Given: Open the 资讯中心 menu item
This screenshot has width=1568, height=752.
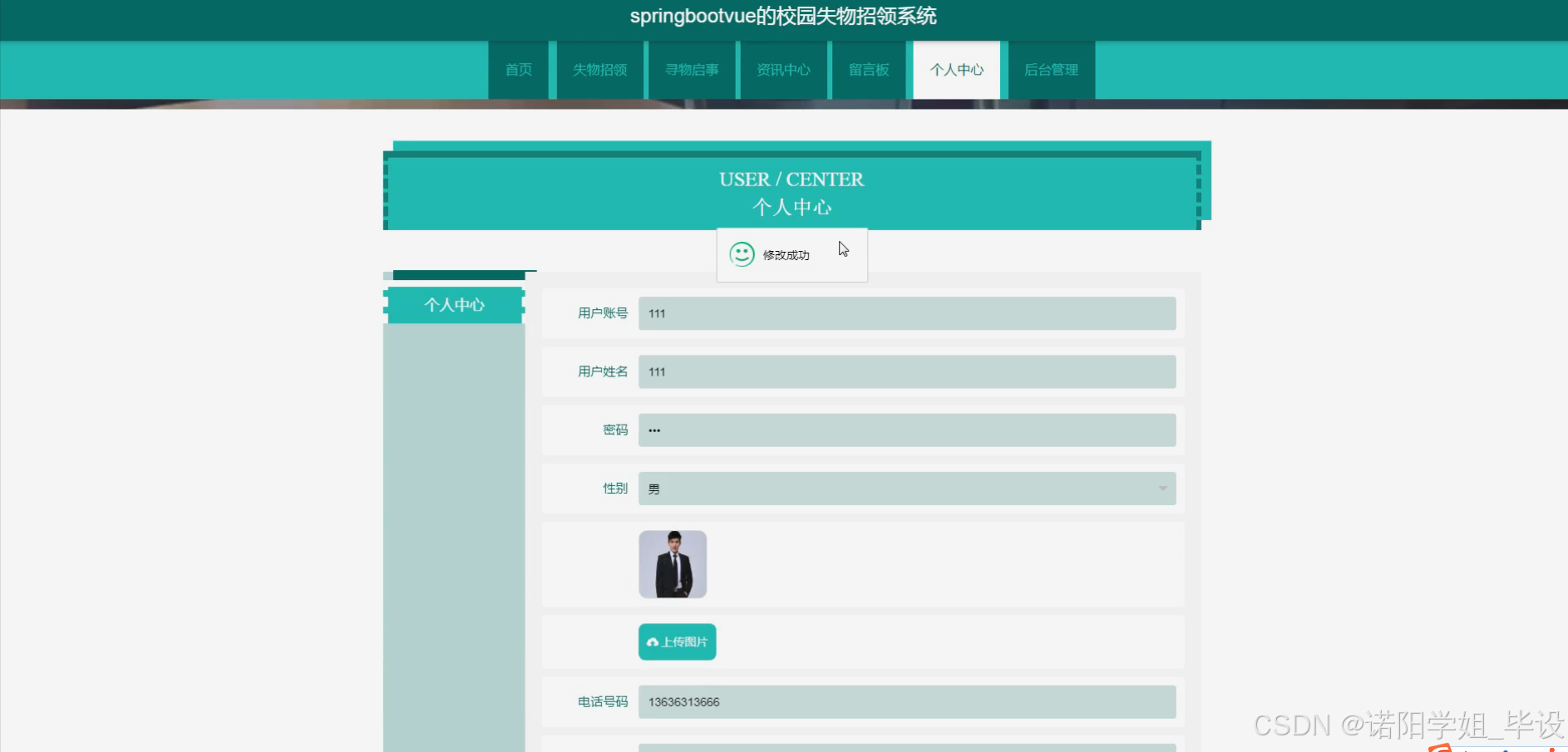Looking at the screenshot, I should pyautogui.click(x=782, y=70).
